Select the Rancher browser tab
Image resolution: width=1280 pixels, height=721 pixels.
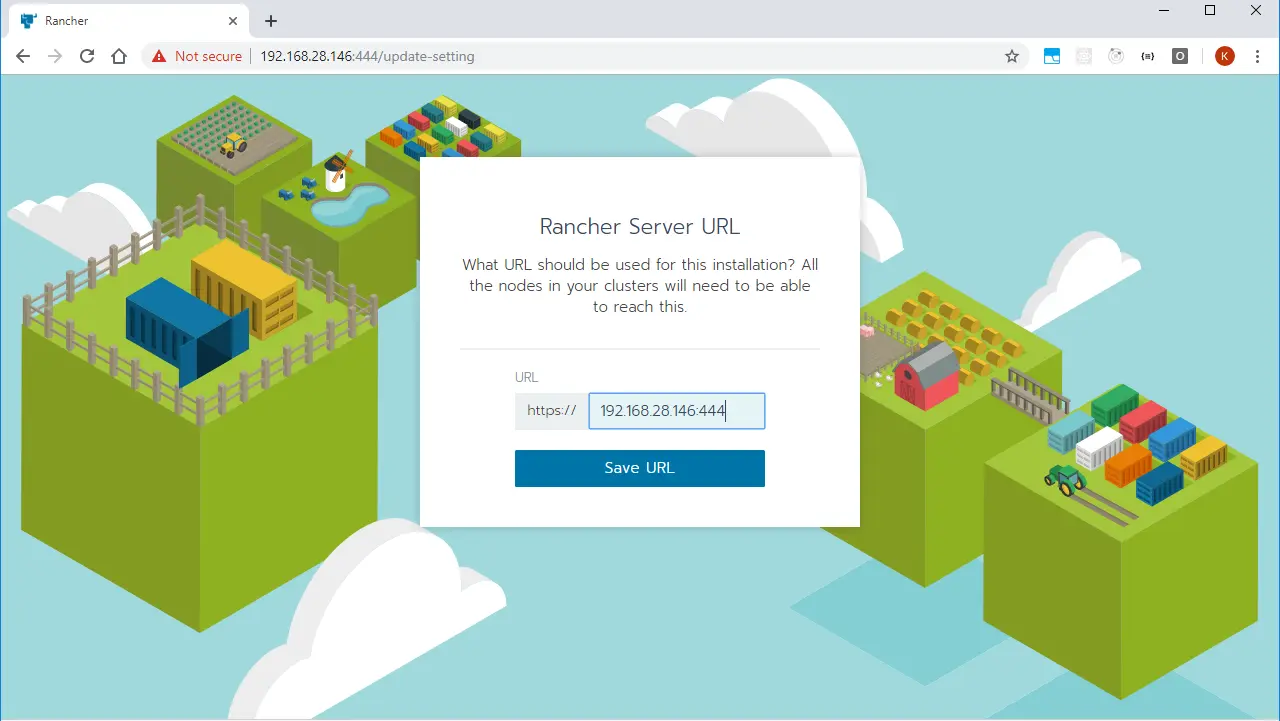point(128,21)
